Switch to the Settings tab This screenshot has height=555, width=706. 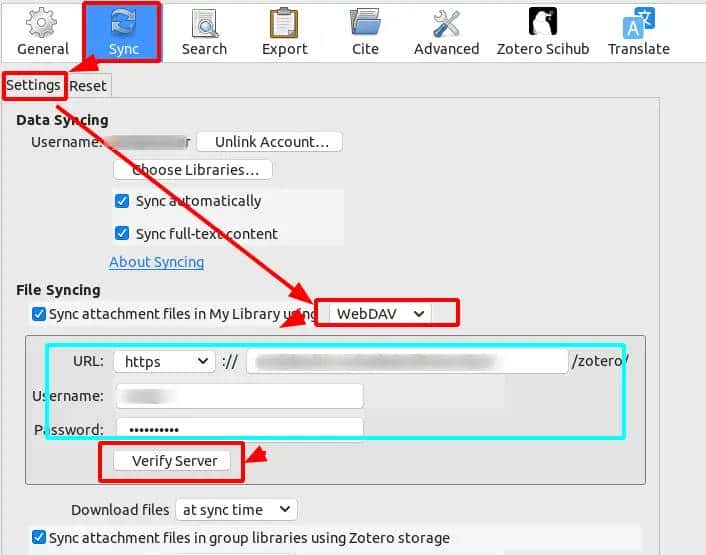click(x=33, y=86)
